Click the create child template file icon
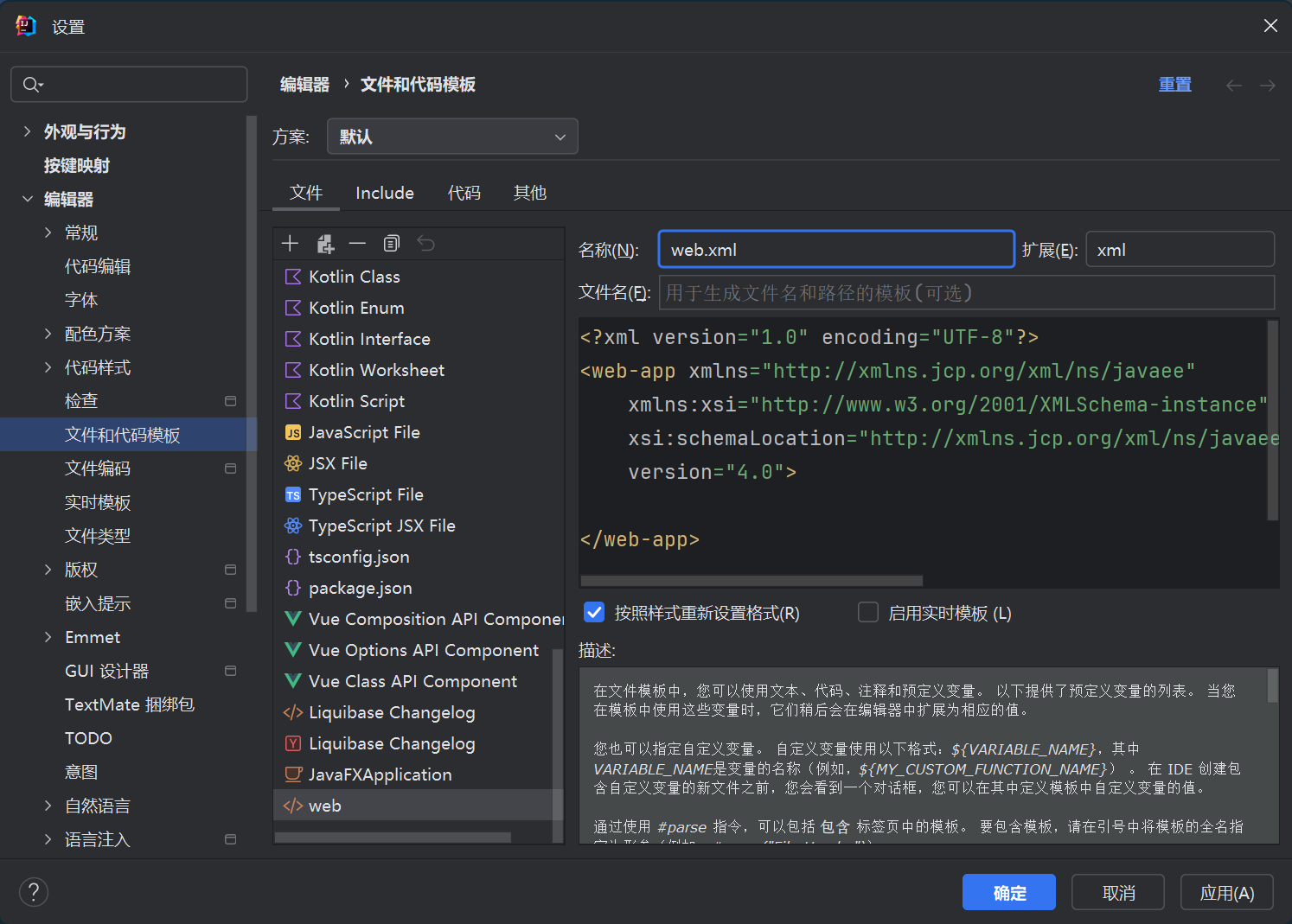 [x=325, y=244]
